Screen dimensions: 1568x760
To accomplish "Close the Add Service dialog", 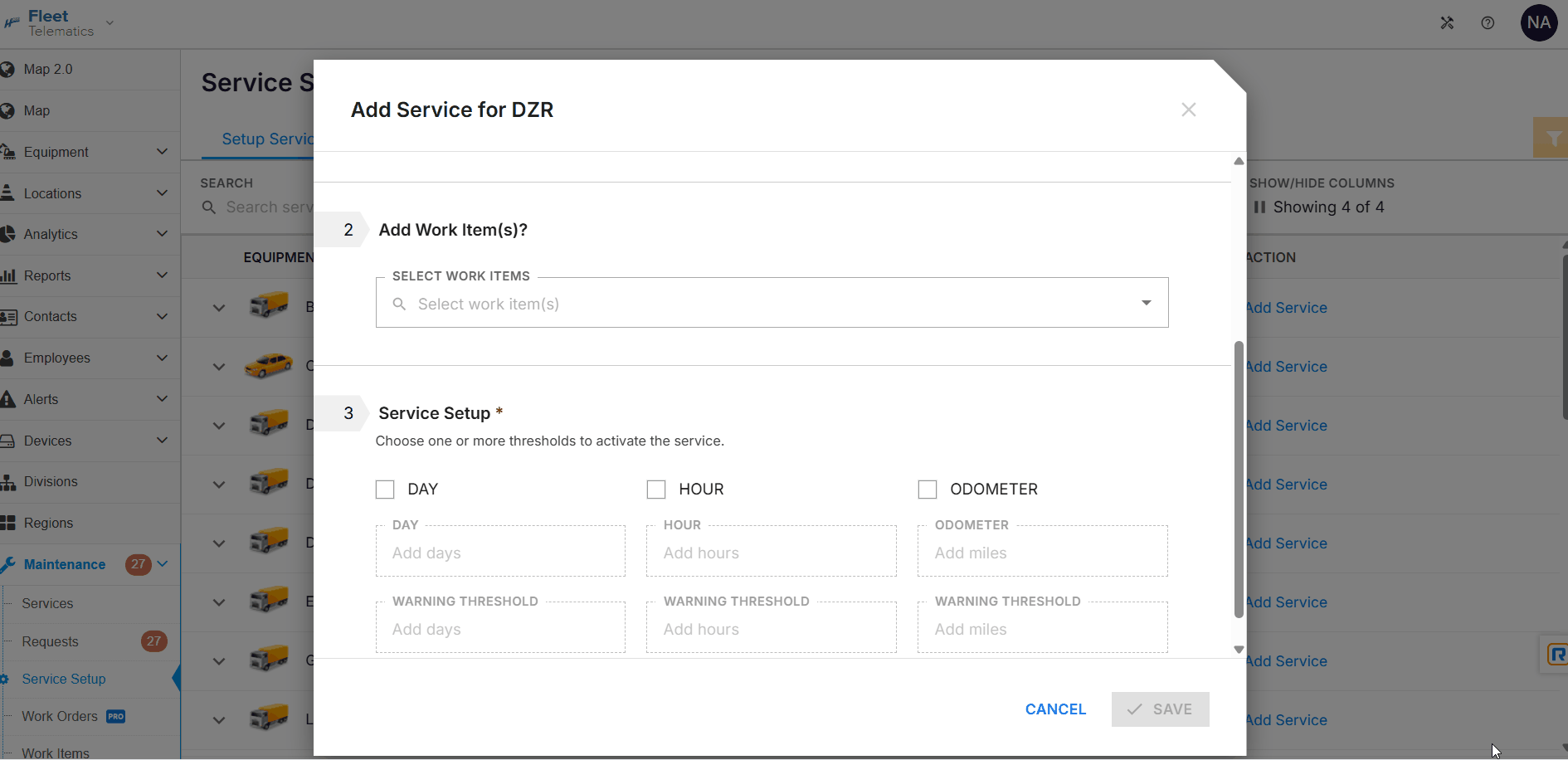I will (1189, 110).
